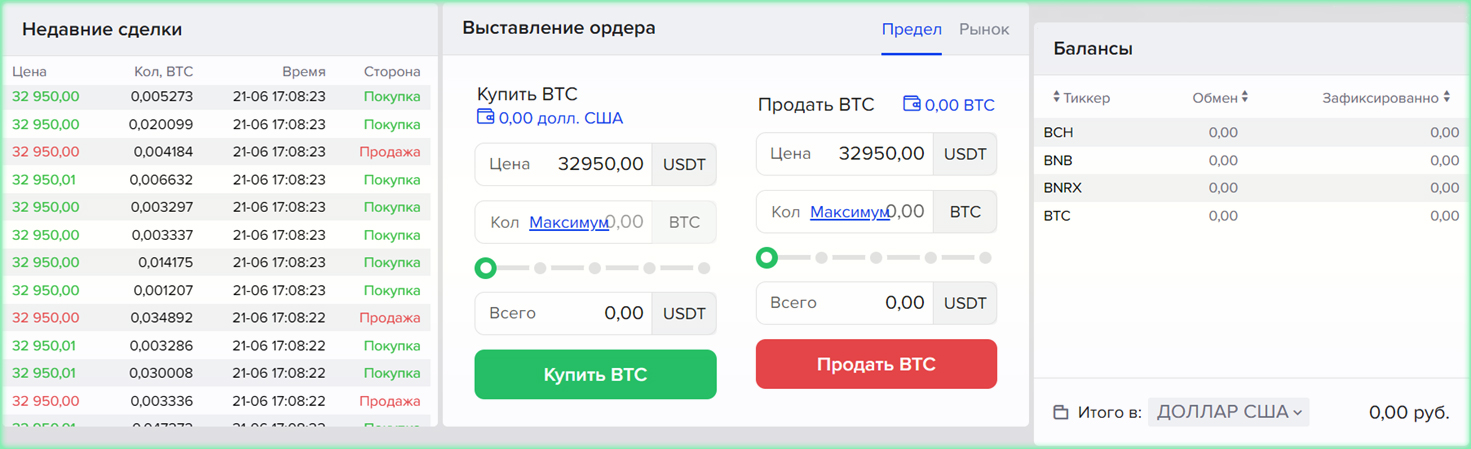Switch to the Предел order tab
The image size is (1471, 449).
click(x=911, y=29)
